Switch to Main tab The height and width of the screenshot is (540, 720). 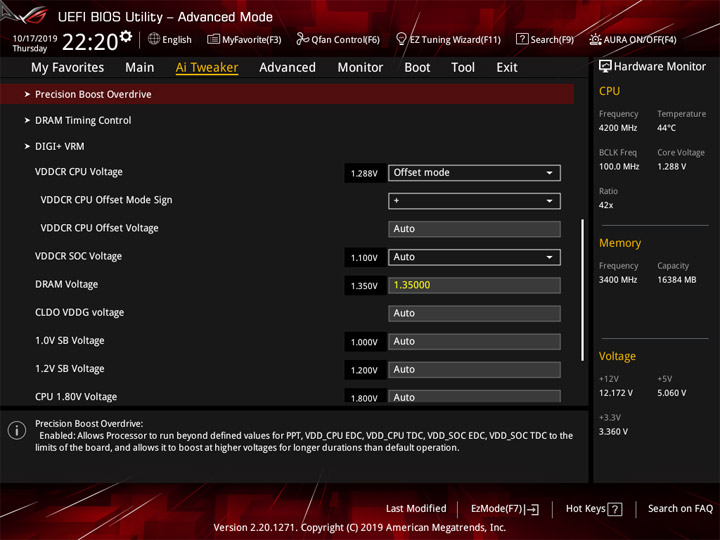140,68
